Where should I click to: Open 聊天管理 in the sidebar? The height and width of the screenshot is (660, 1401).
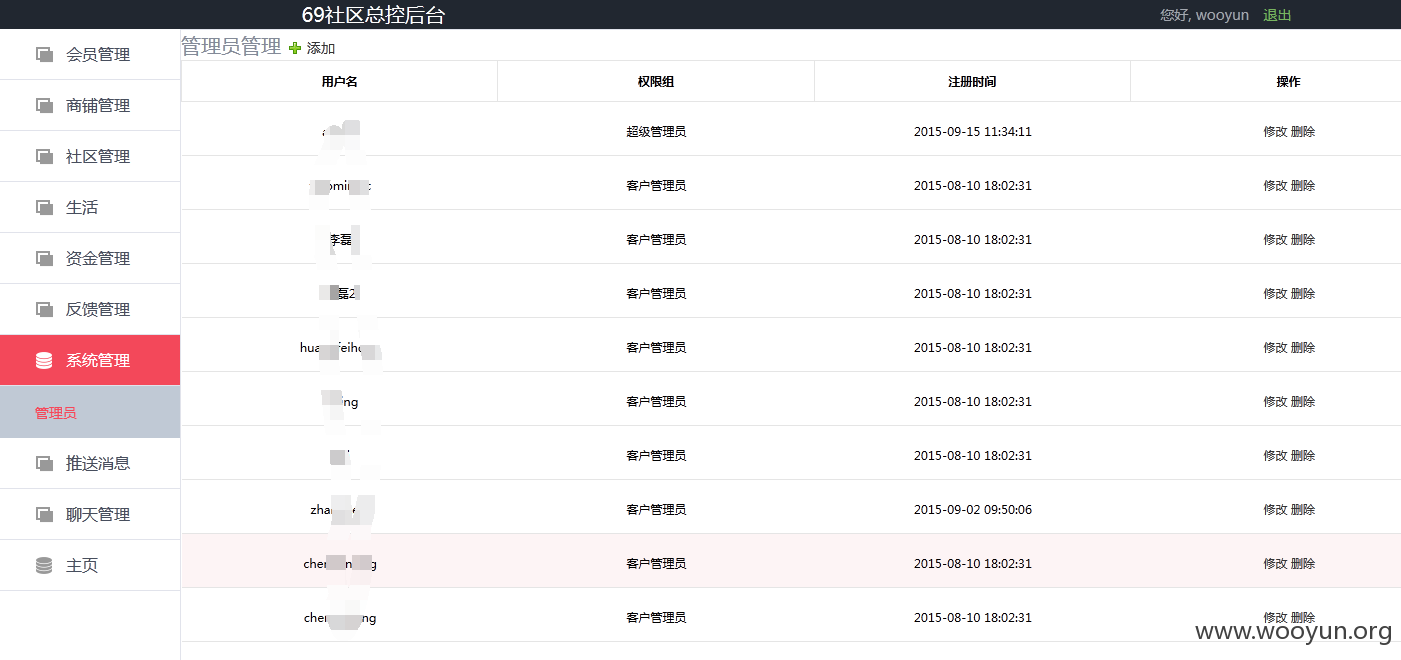90,514
